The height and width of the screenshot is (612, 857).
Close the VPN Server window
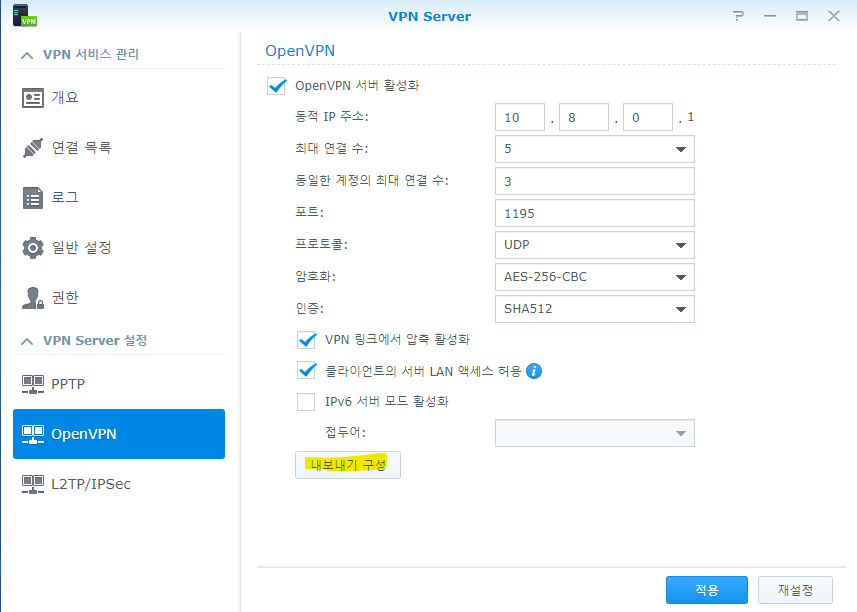click(x=833, y=16)
